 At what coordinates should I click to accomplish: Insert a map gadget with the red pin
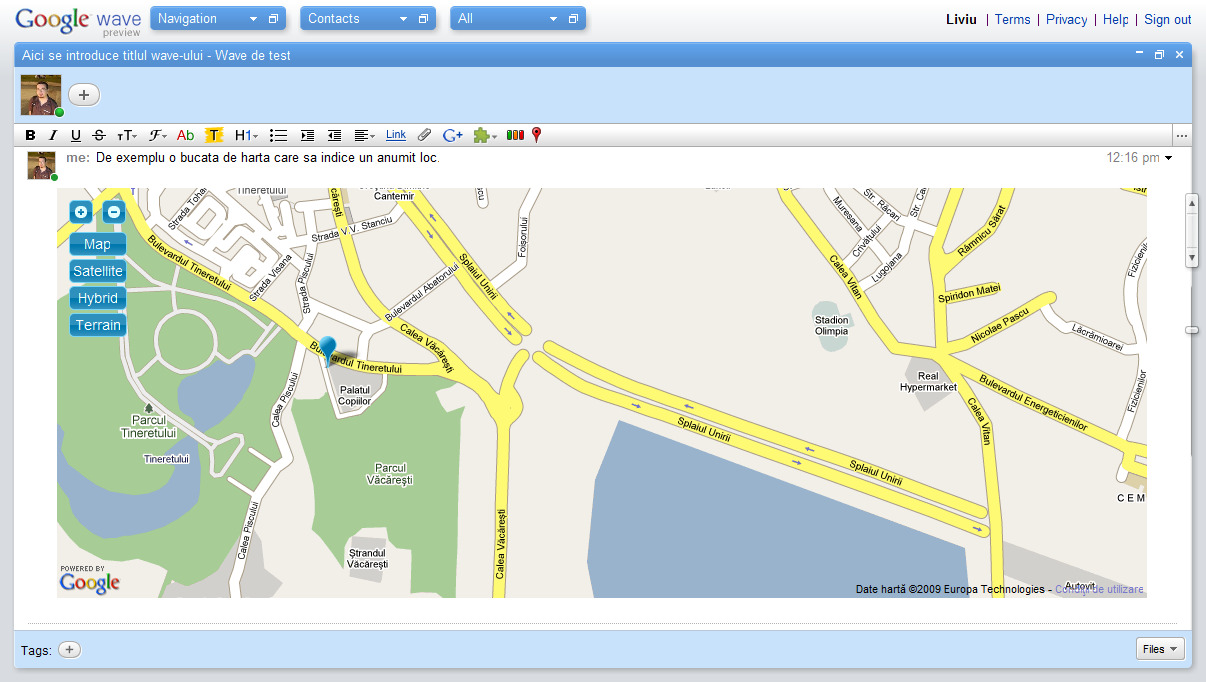tap(537, 135)
